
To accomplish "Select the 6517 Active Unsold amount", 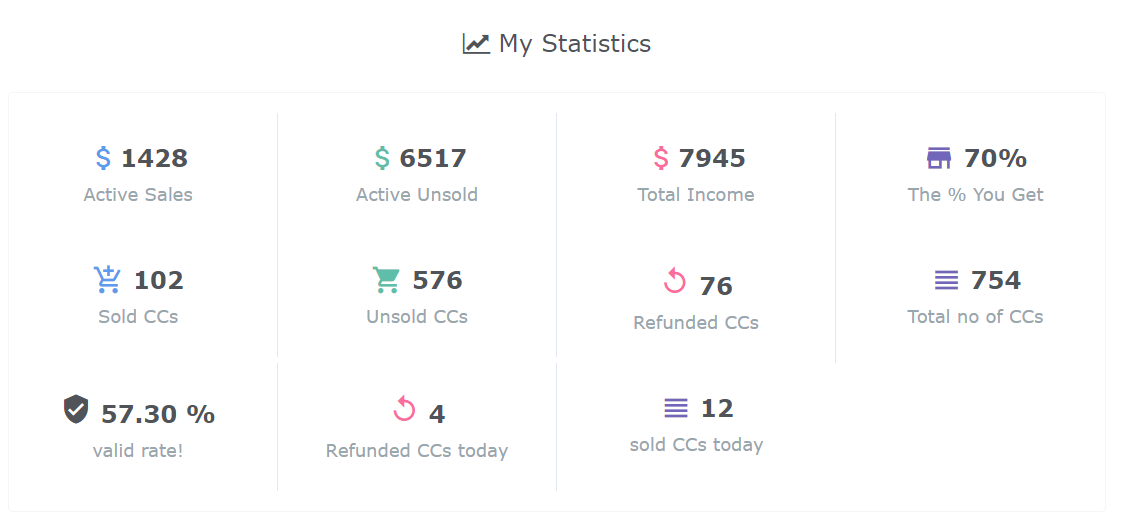I will tap(433, 158).
